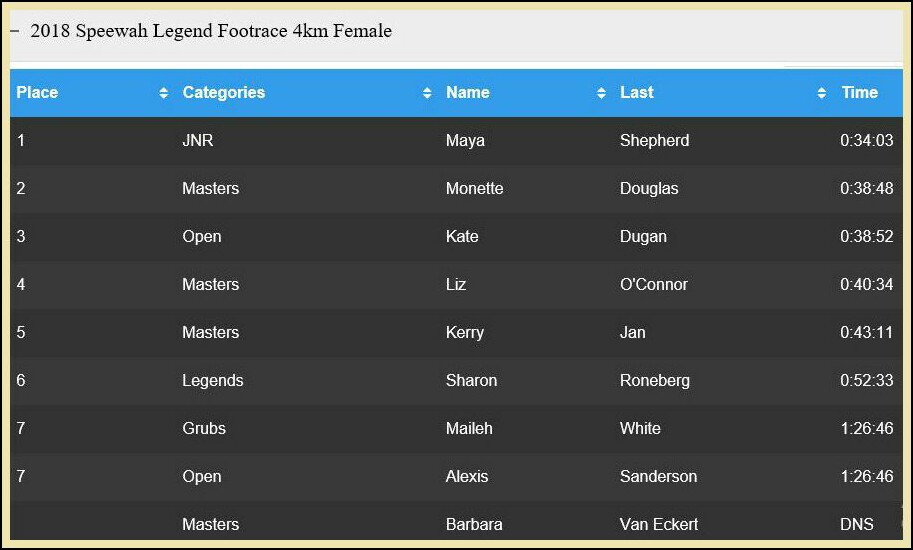Click the sort arrows beside Name
Viewport: 913px width, 550px height.
coord(601,93)
